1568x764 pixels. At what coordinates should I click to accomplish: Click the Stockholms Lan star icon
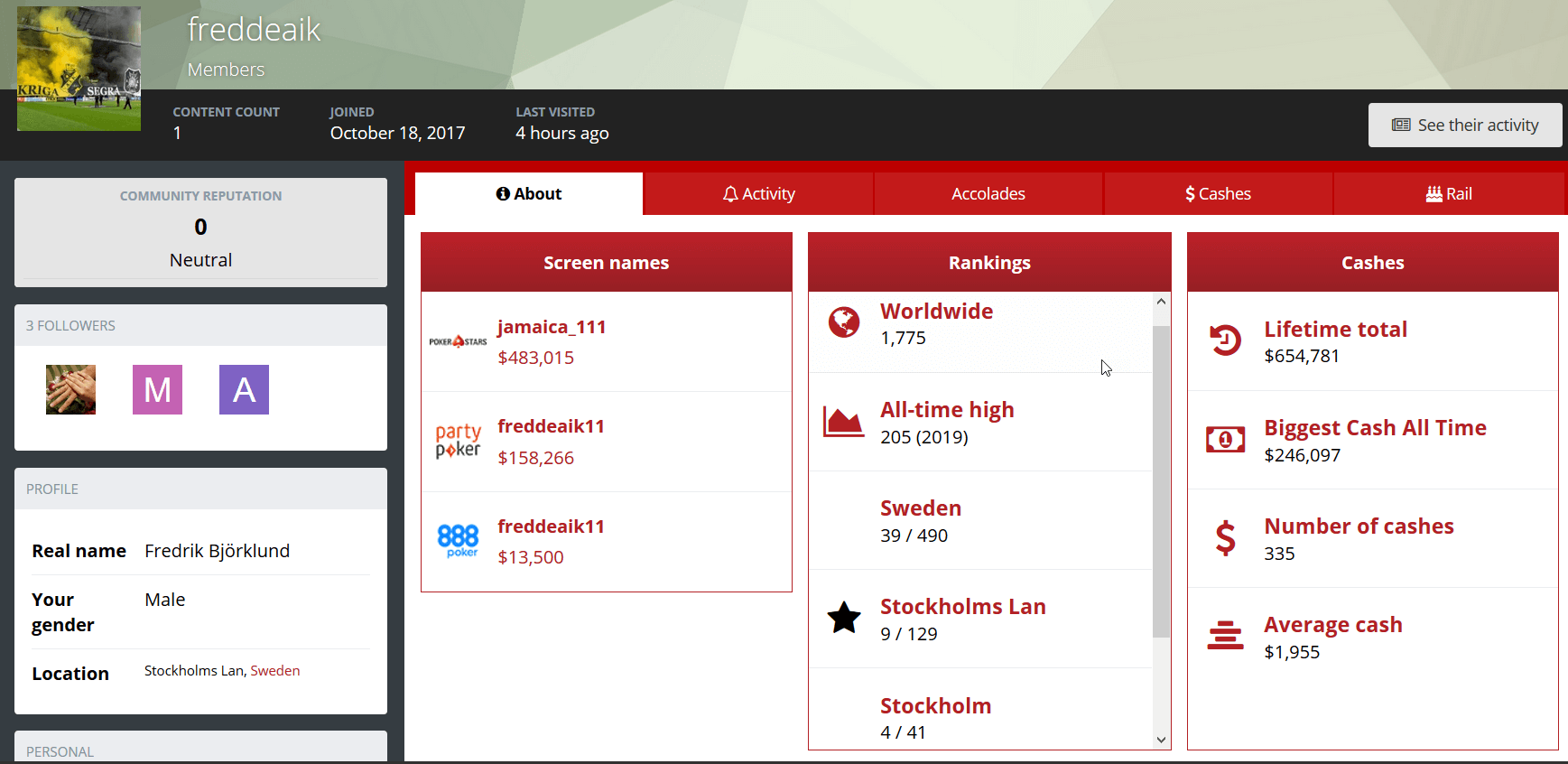pos(844,619)
